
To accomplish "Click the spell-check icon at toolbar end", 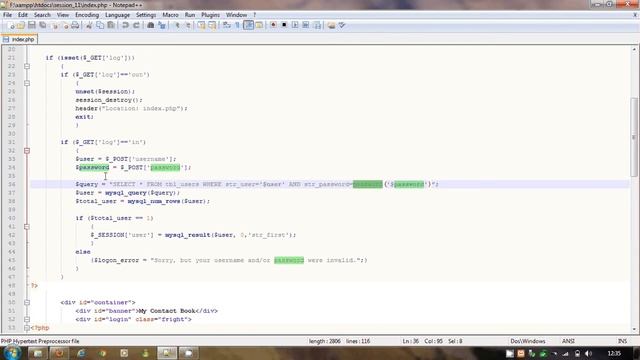I will pyautogui.click(x=342, y=25).
